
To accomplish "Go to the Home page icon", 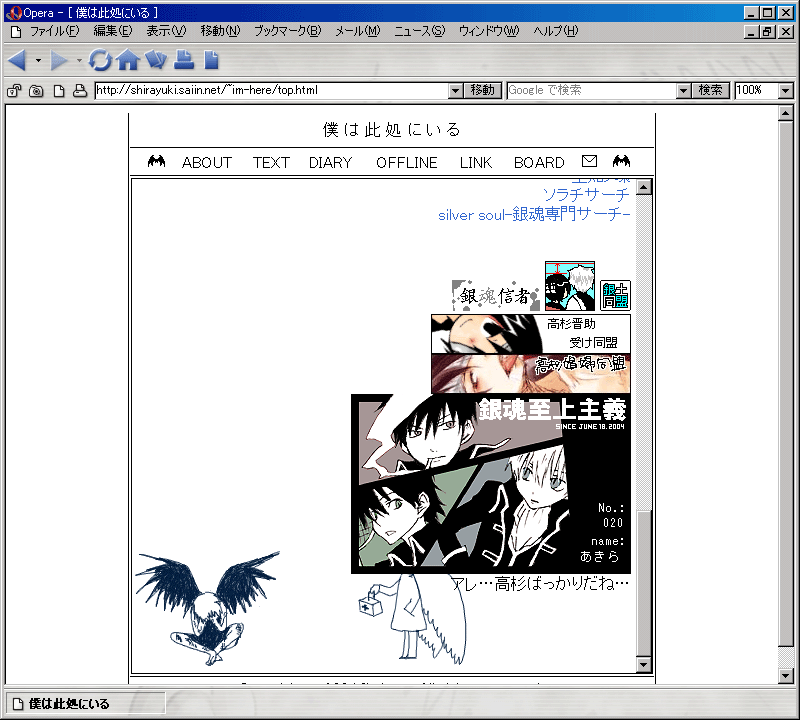I will [x=128, y=60].
